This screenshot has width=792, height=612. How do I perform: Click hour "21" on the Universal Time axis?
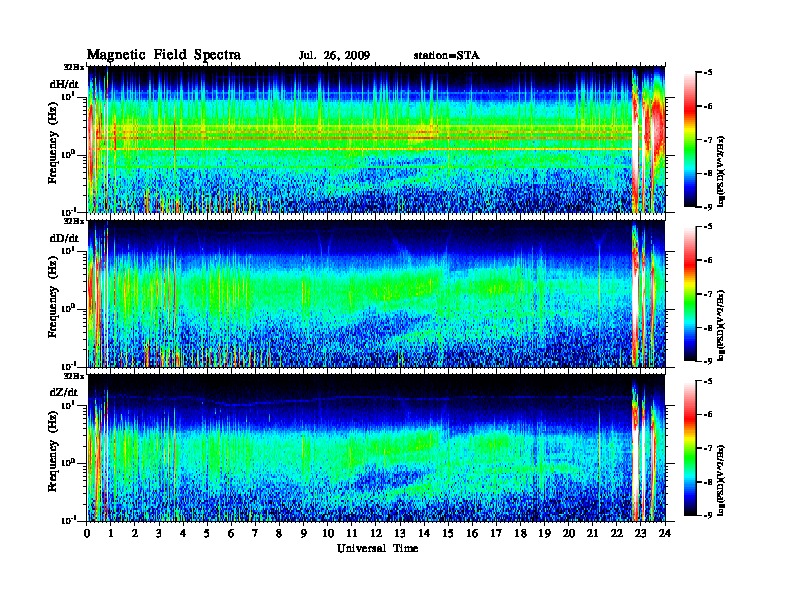pyautogui.click(x=593, y=533)
